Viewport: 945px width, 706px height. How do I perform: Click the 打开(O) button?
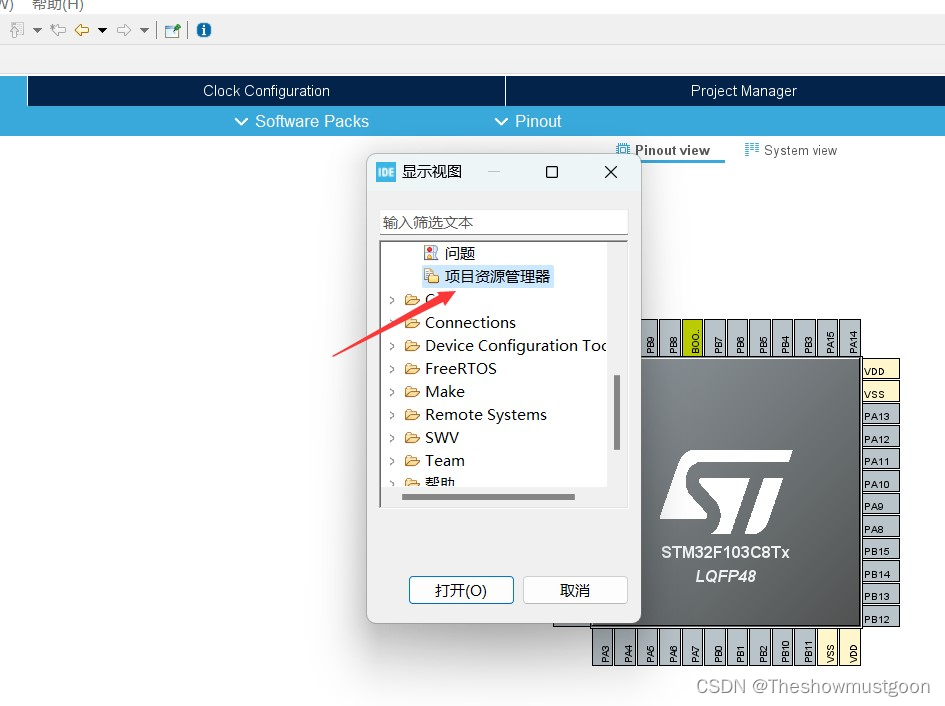461,590
